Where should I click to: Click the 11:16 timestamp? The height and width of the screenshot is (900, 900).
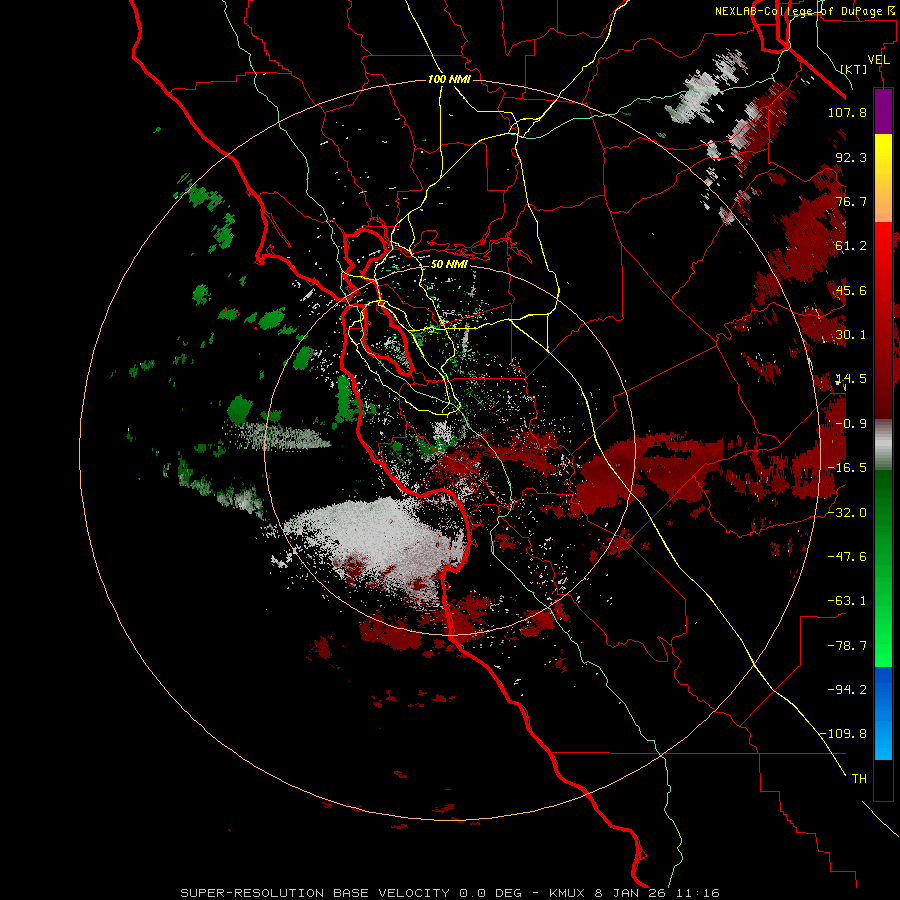point(697,893)
